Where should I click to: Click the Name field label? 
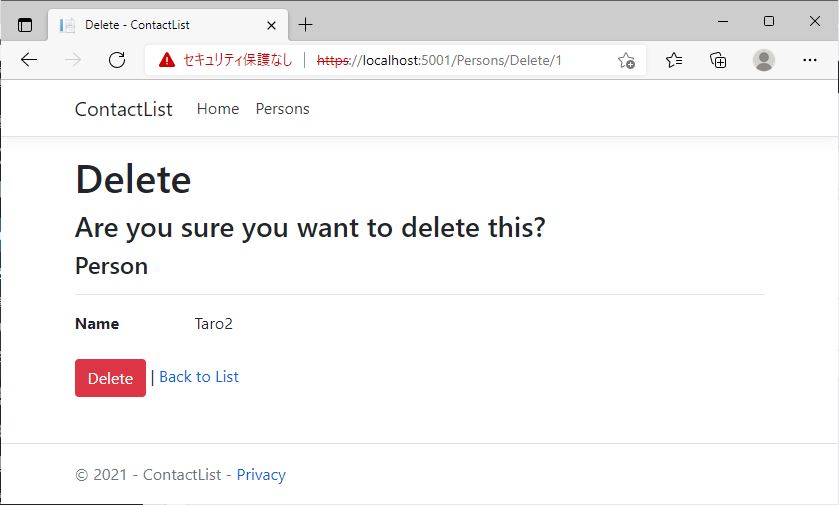[x=97, y=324]
